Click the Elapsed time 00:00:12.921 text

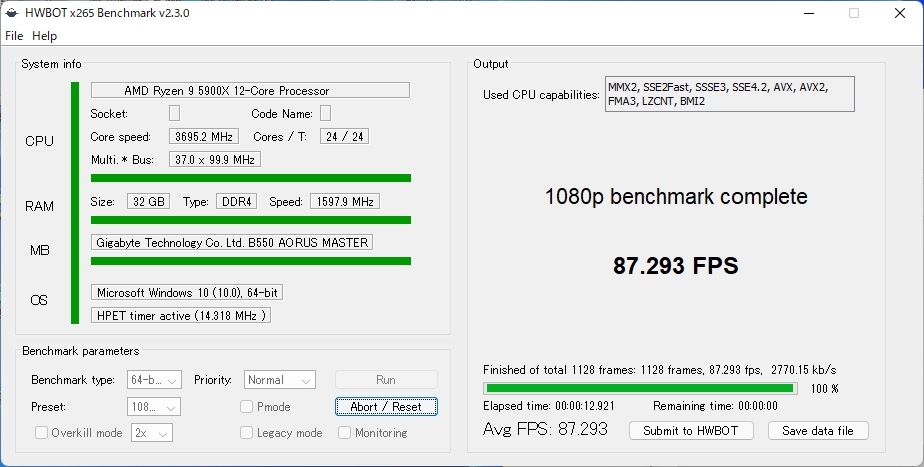tap(549, 406)
